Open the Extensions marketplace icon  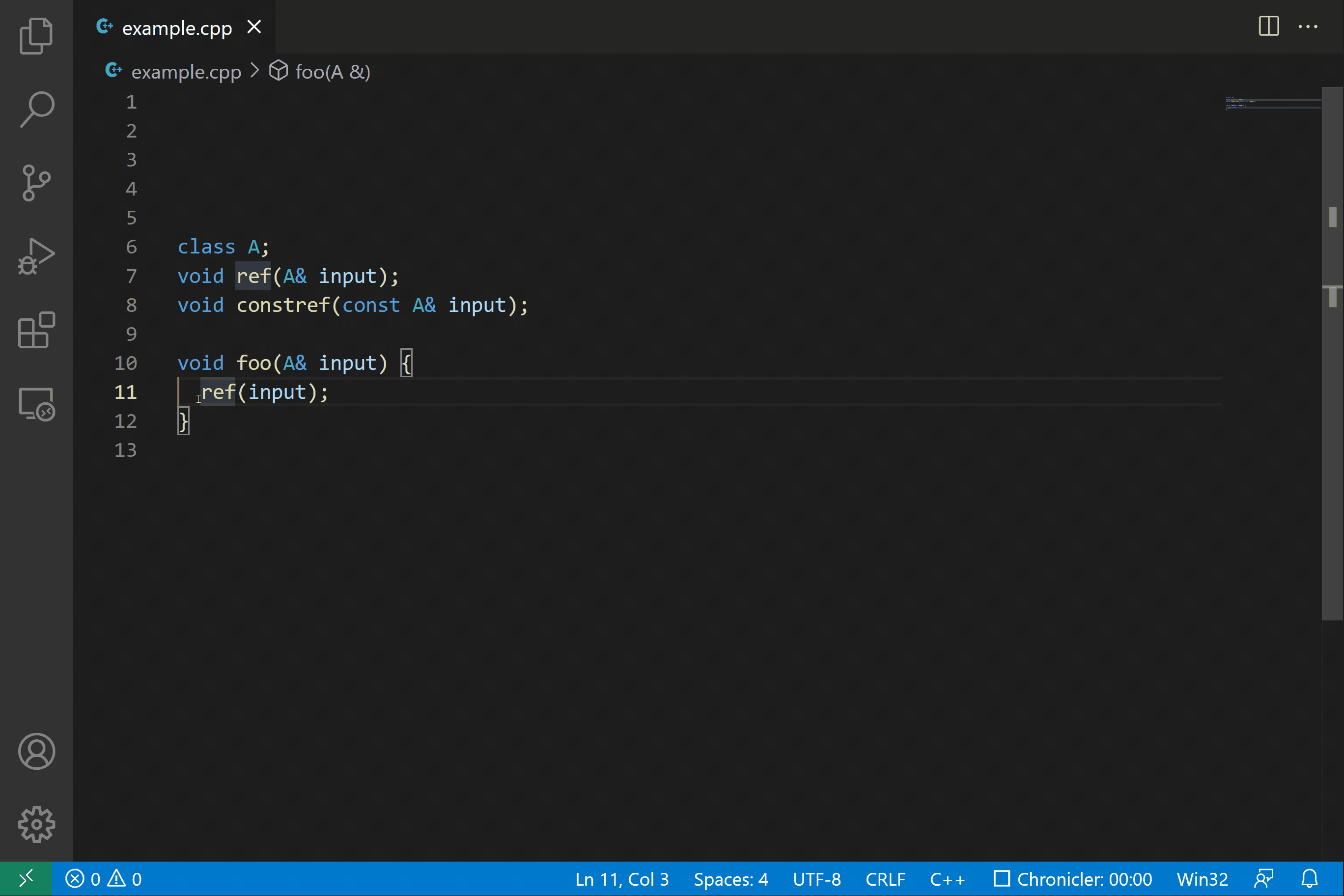click(x=36, y=330)
